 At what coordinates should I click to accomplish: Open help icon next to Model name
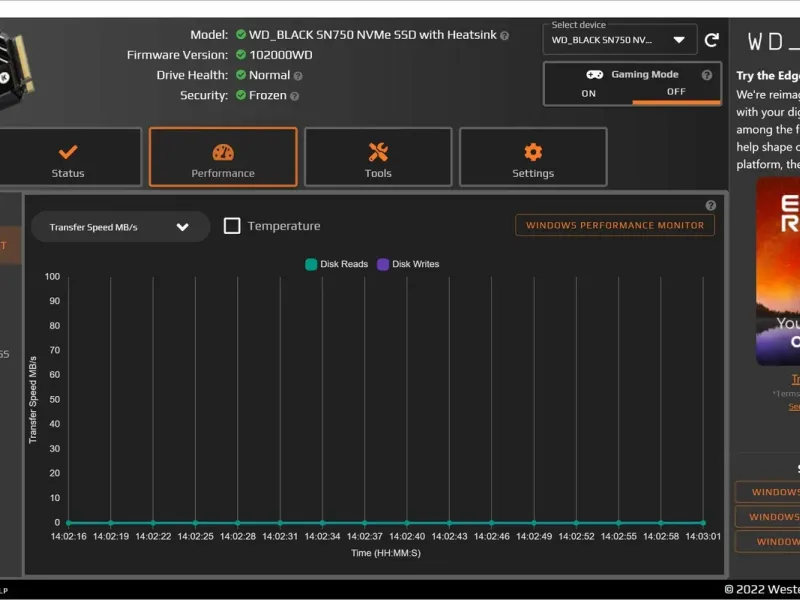click(x=505, y=36)
